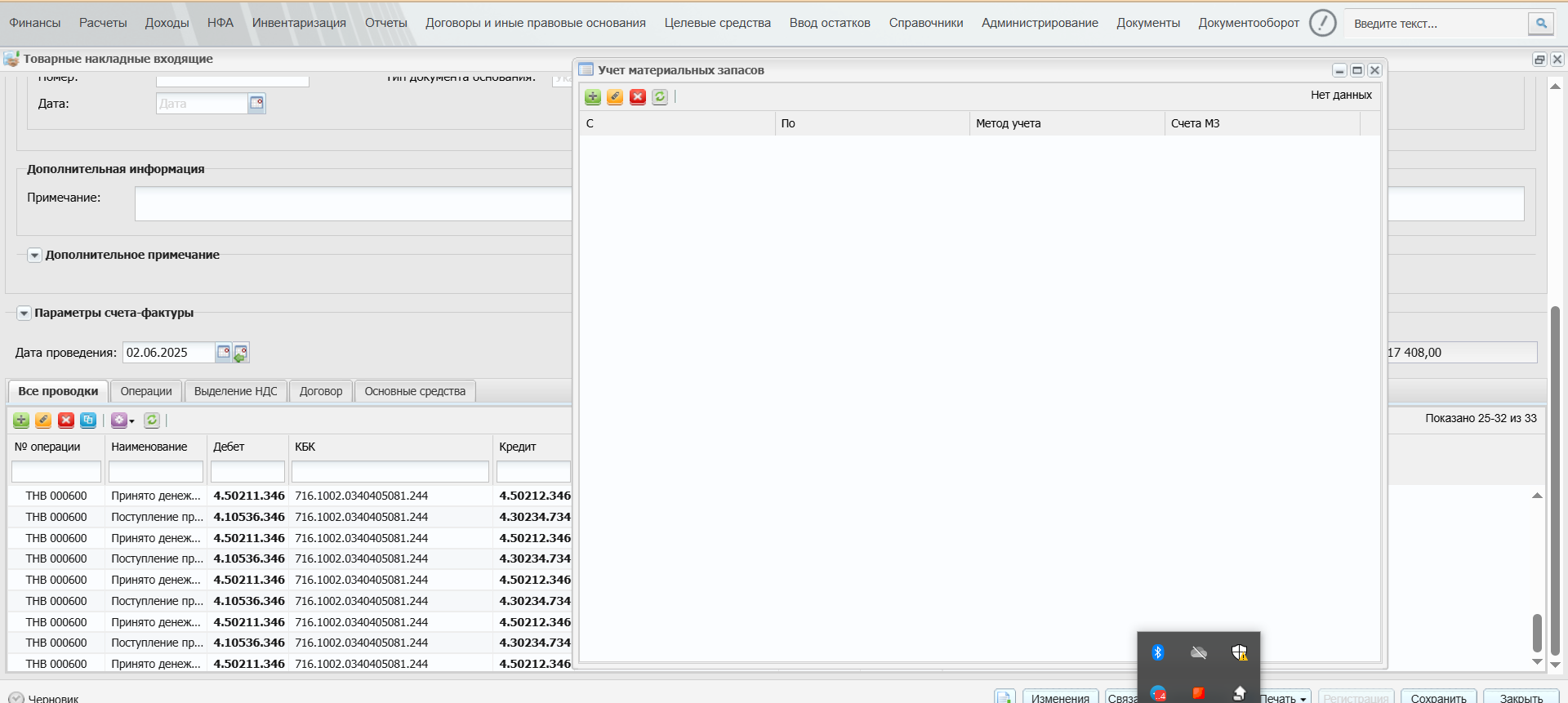Click the Кредит column header
Viewport: 1568px width, 703px height.
[x=532, y=447]
